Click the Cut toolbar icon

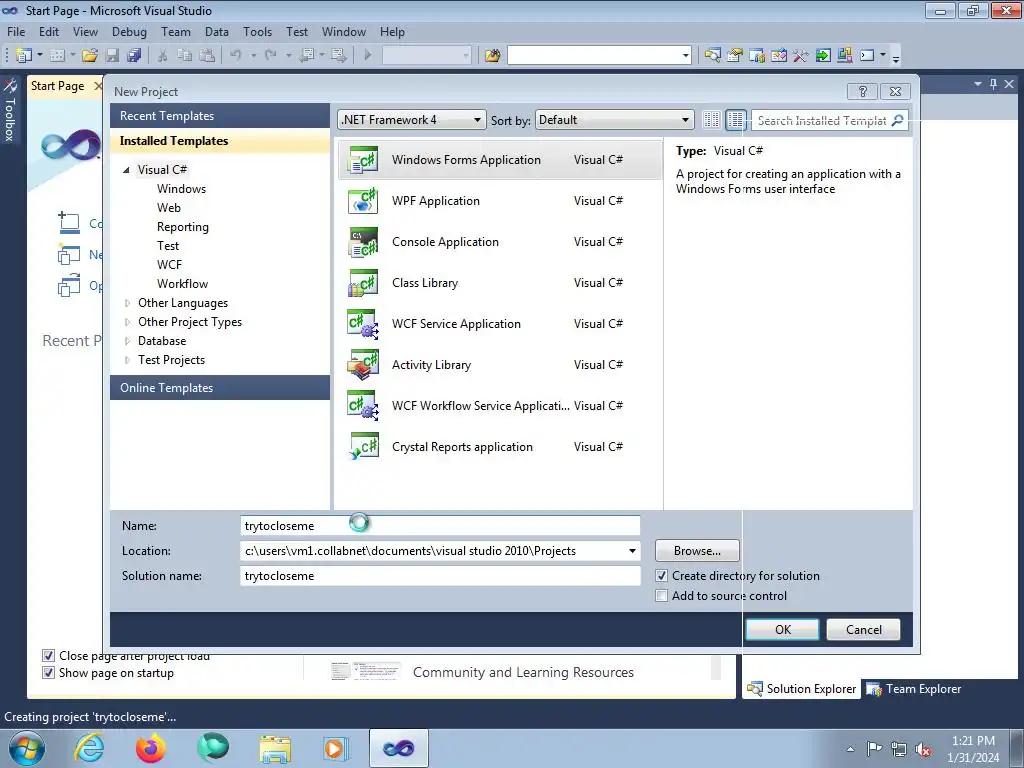coord(163,56)
